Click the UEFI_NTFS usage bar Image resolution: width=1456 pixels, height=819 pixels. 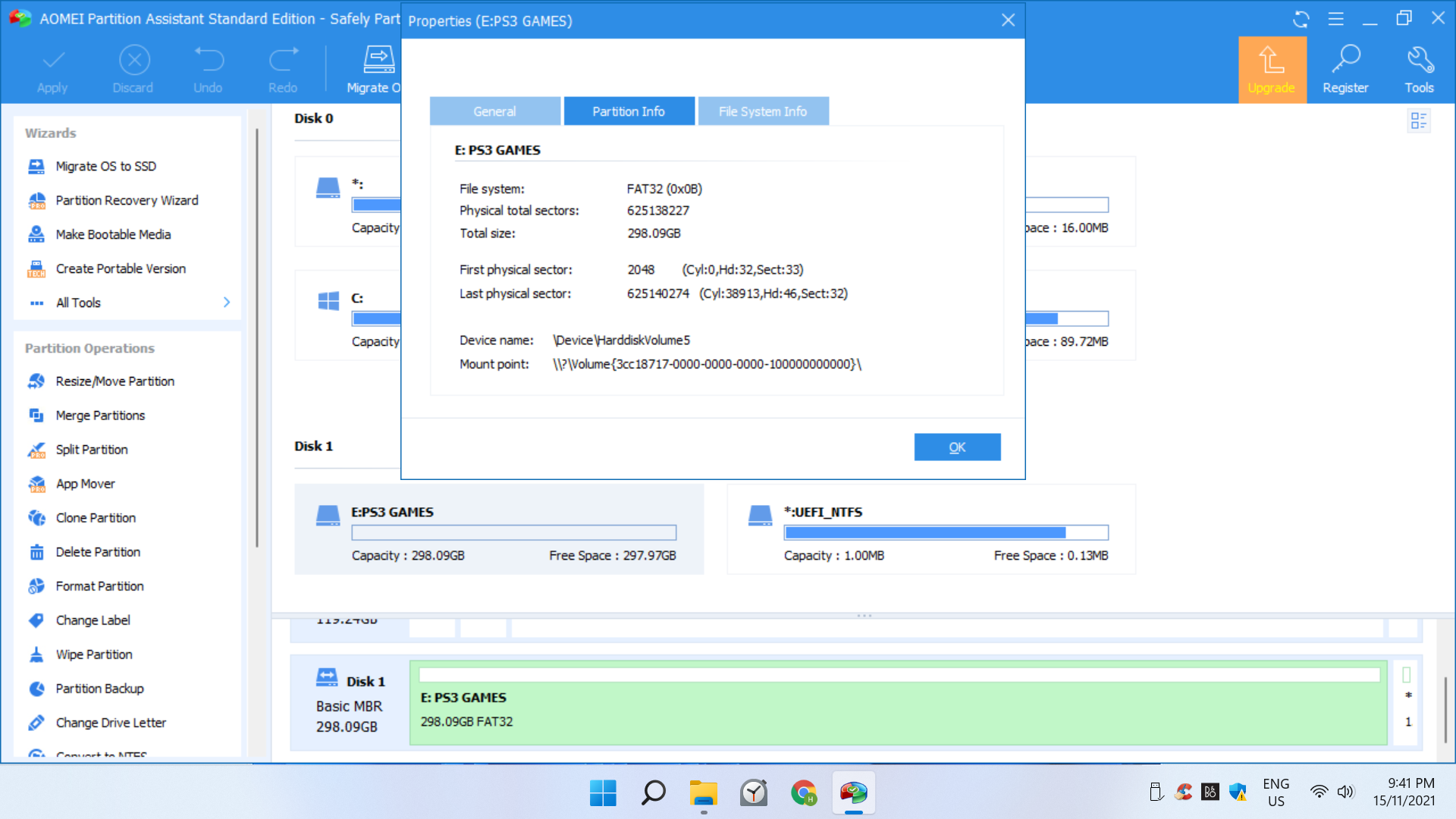946,533
